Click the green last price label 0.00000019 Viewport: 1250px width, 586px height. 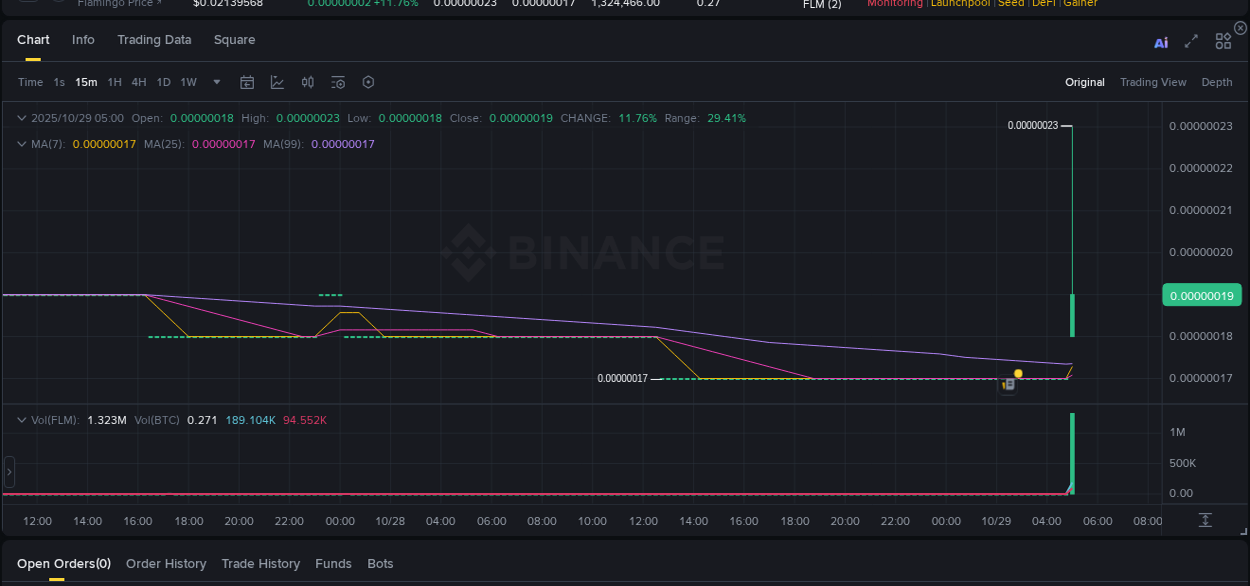[1202, 295]
